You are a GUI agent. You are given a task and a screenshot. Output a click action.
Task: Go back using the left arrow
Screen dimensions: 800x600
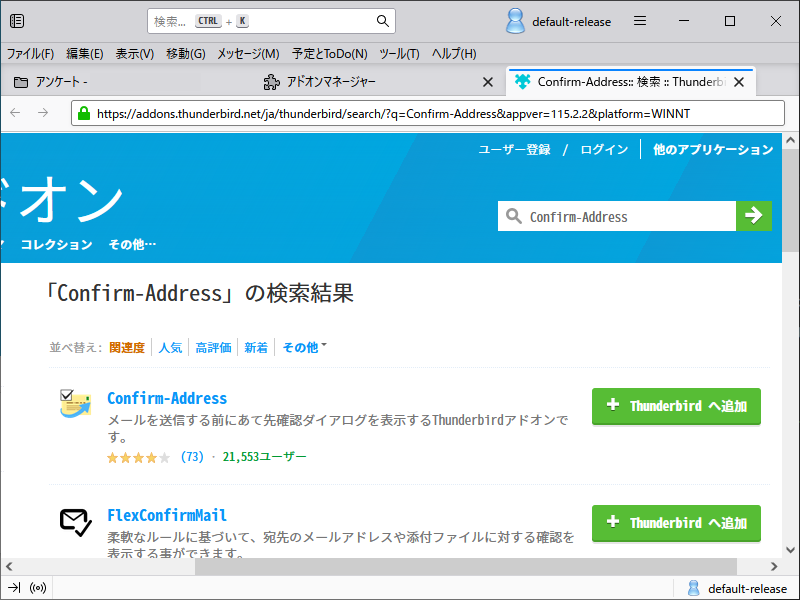tap(15, 113)
